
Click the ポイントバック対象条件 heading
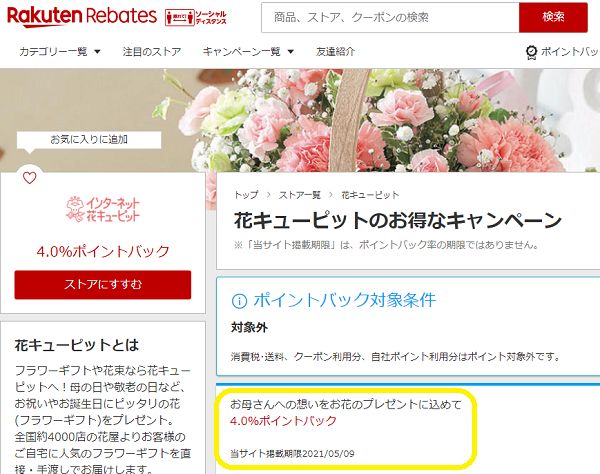[x=344, y=300]
